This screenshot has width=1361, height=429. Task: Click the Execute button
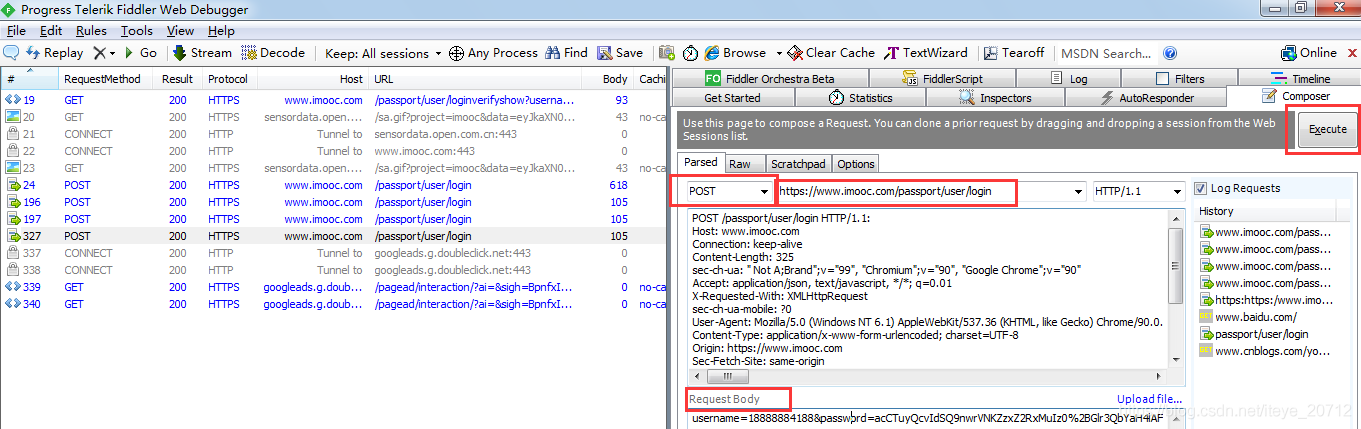(1328, 130)
